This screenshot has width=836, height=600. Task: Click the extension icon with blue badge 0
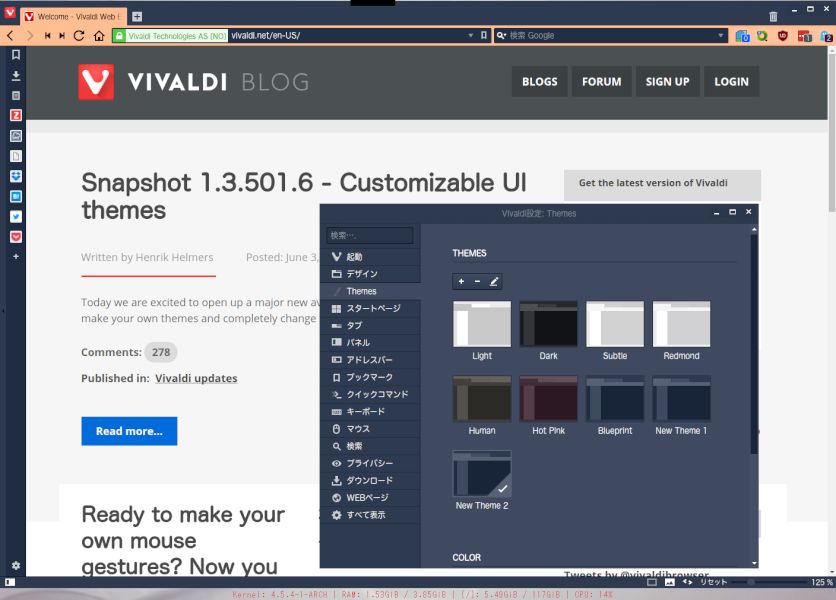742,36
